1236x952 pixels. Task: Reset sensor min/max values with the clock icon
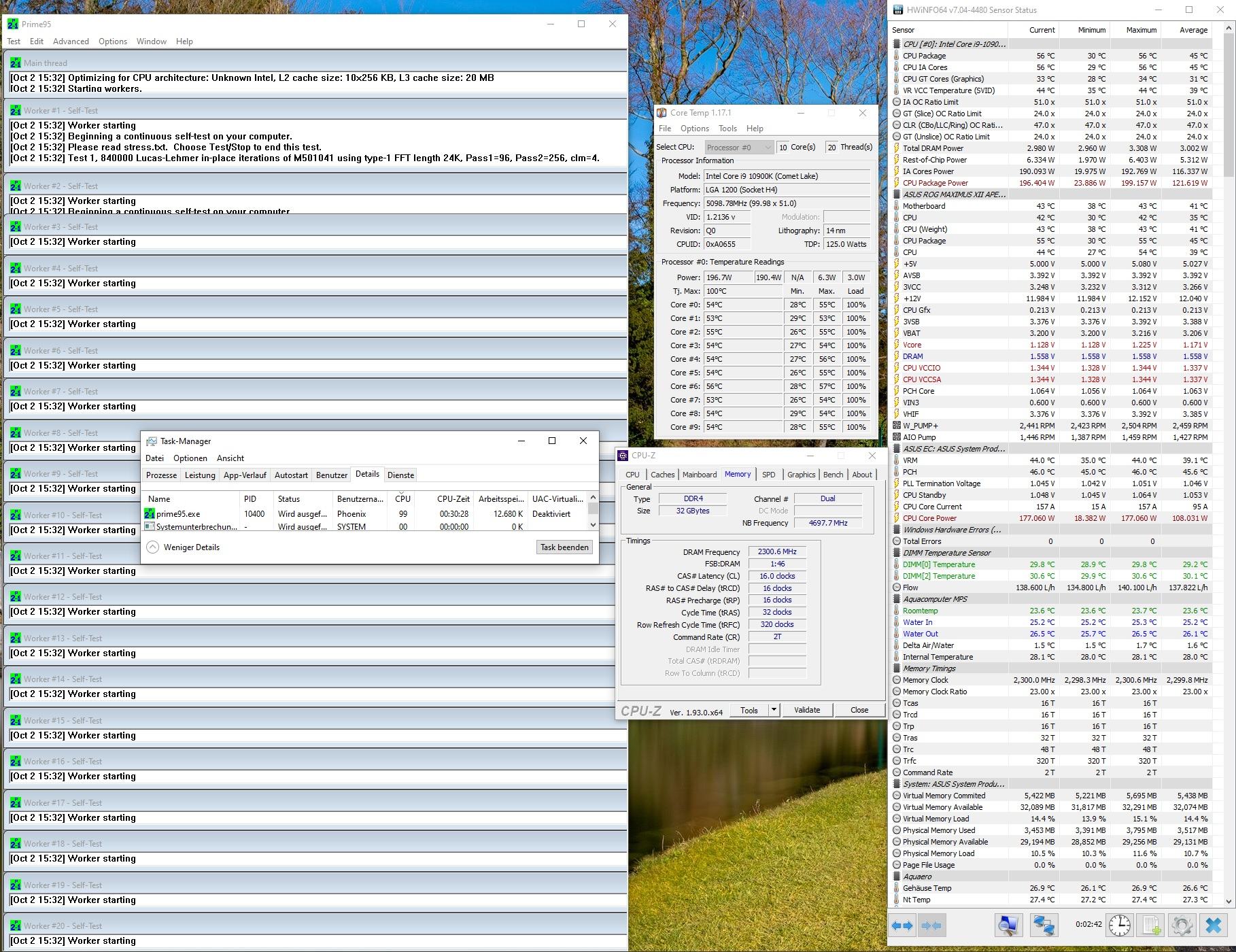(1119, 925)
